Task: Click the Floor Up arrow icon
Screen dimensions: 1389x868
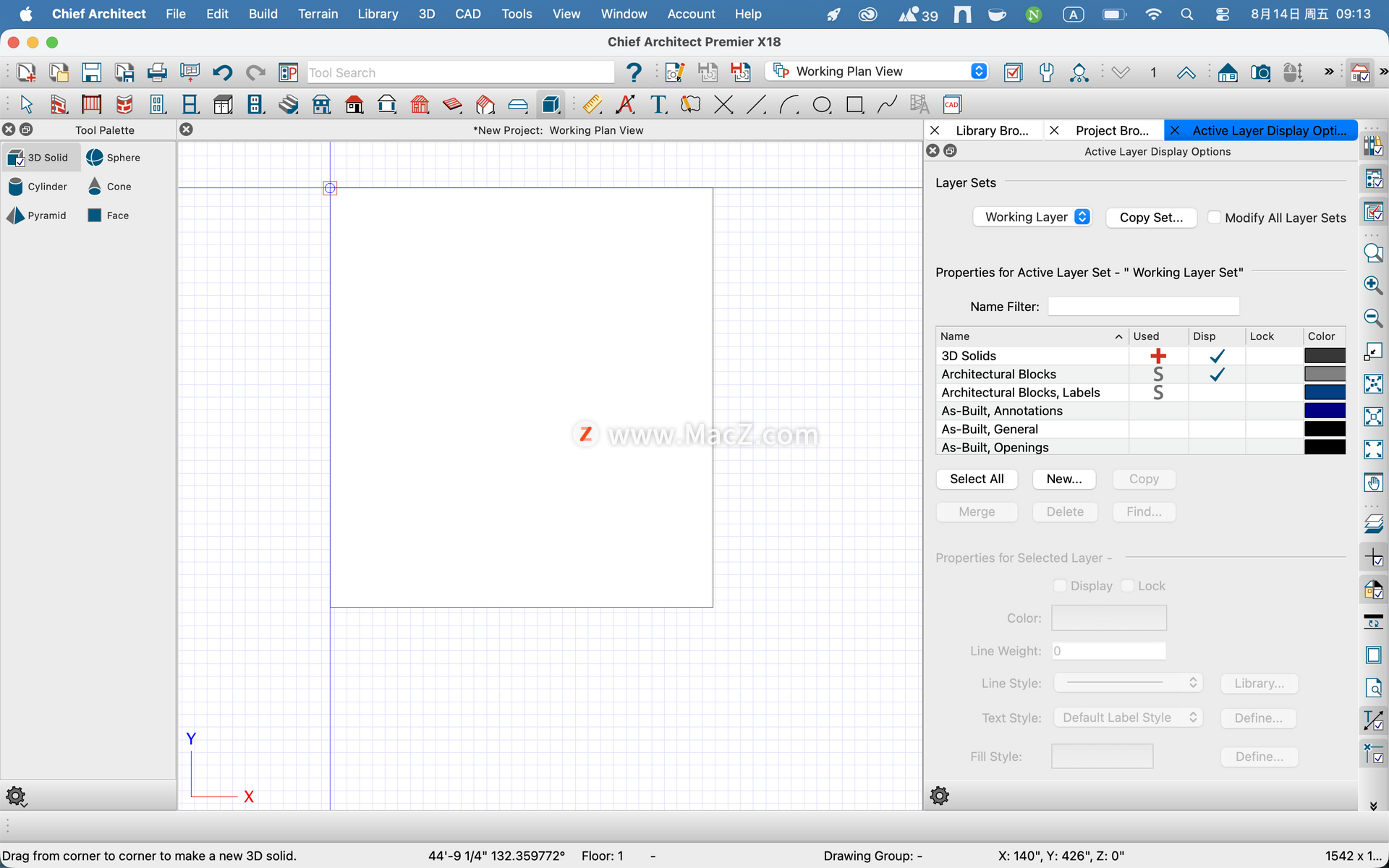Action: click(x=1186, y=72)
